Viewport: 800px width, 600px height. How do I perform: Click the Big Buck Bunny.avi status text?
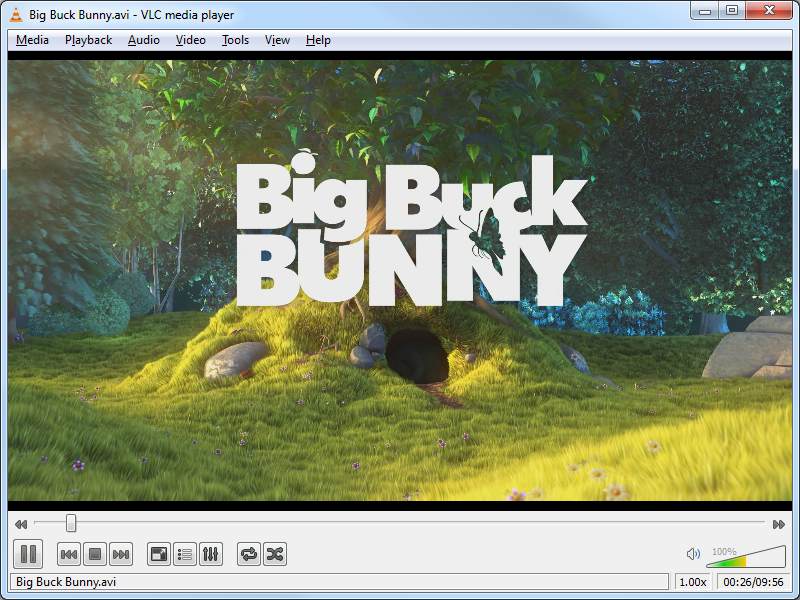[66, 582]
